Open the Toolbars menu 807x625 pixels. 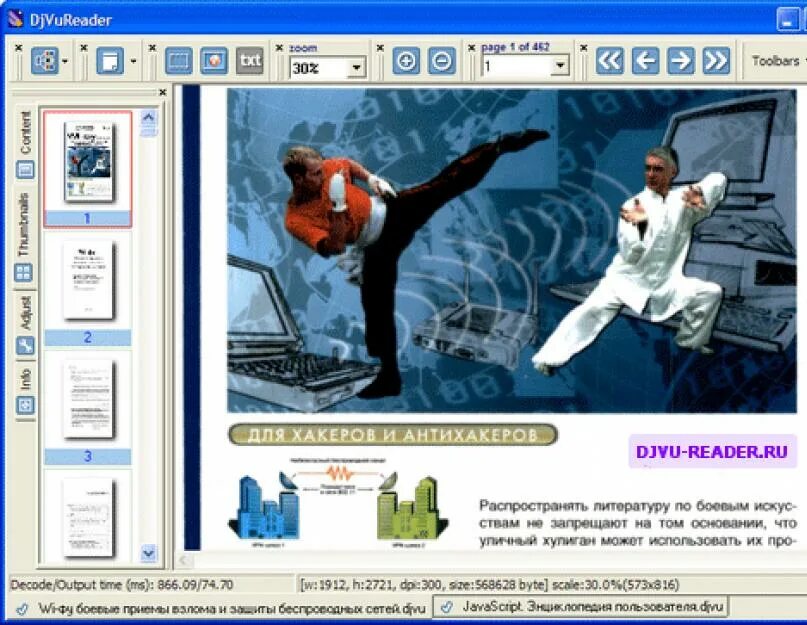pyautogui.click(x=777, y=61)
